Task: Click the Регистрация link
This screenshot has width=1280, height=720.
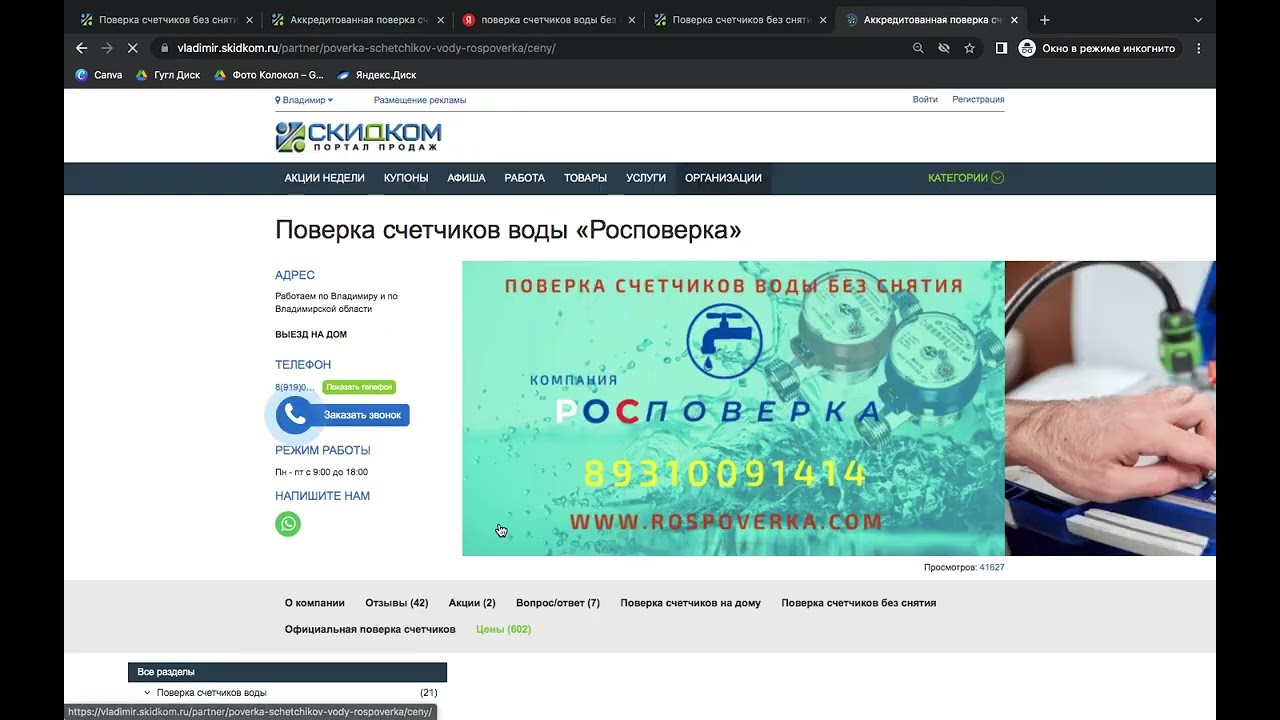Action: point(978,100)
